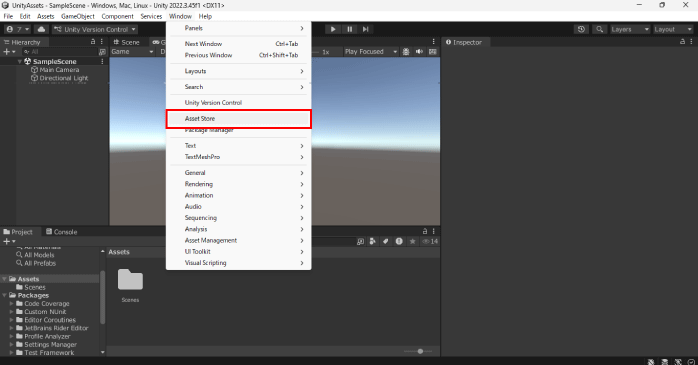
Task: Toggle the Stats overlay icon in Game view
Action: point(433,52)
